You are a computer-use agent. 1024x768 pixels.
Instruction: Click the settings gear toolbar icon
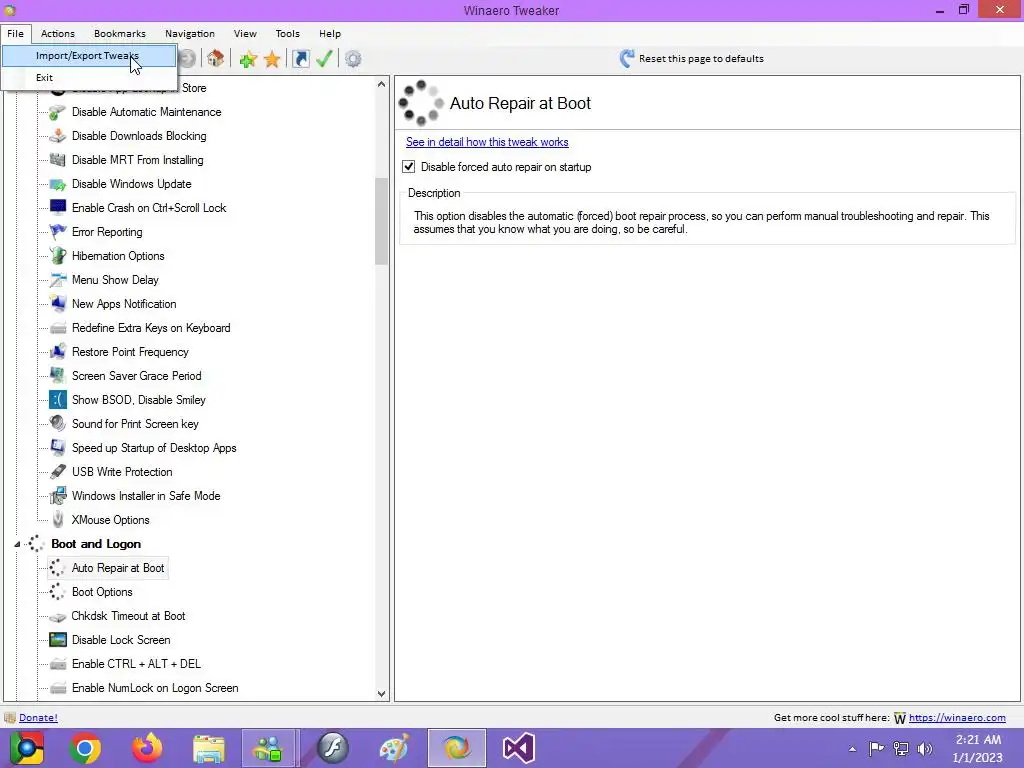click(x=353, y=59)
